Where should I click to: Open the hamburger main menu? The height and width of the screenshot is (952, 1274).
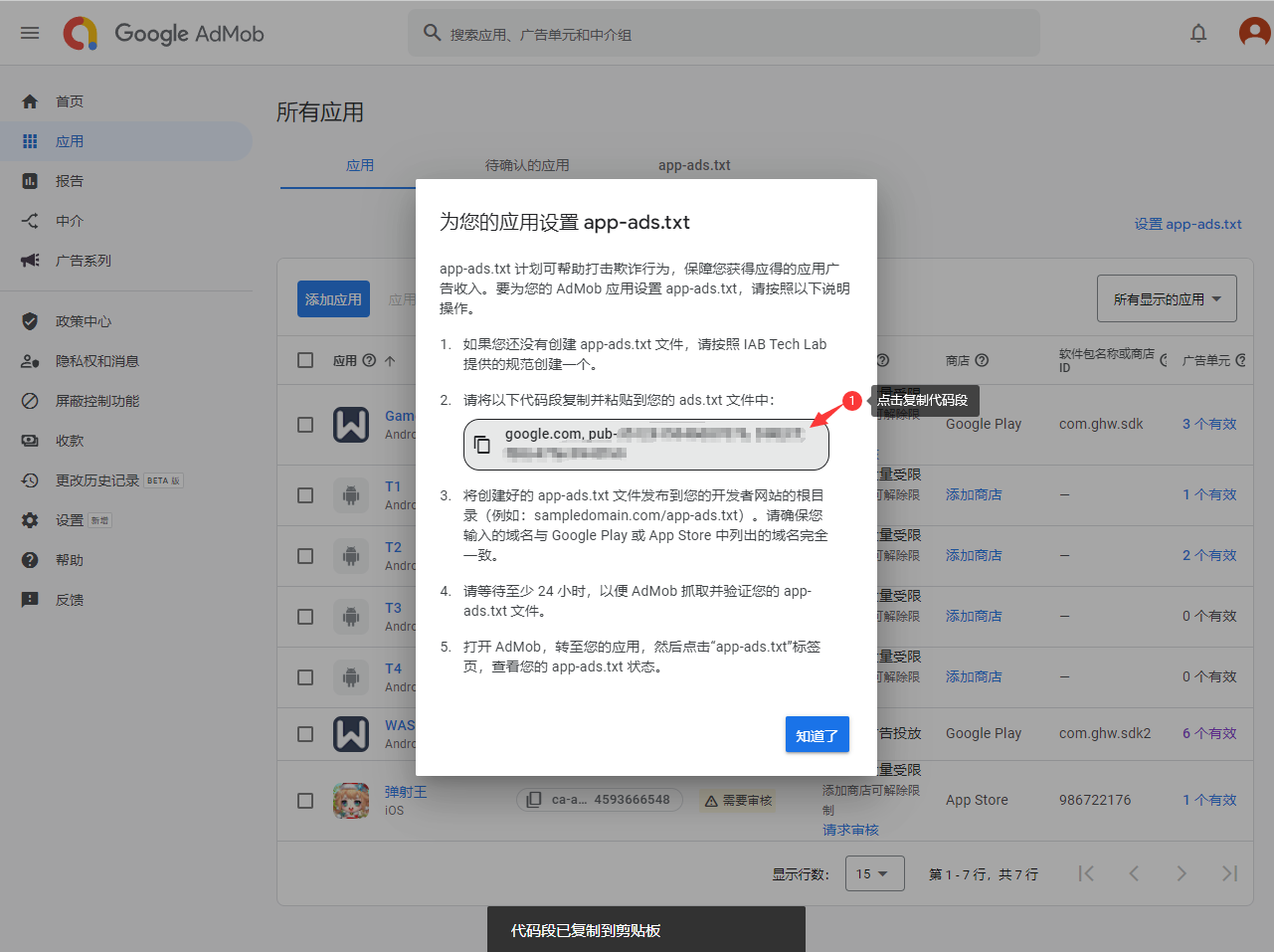[x=30, y=33]
